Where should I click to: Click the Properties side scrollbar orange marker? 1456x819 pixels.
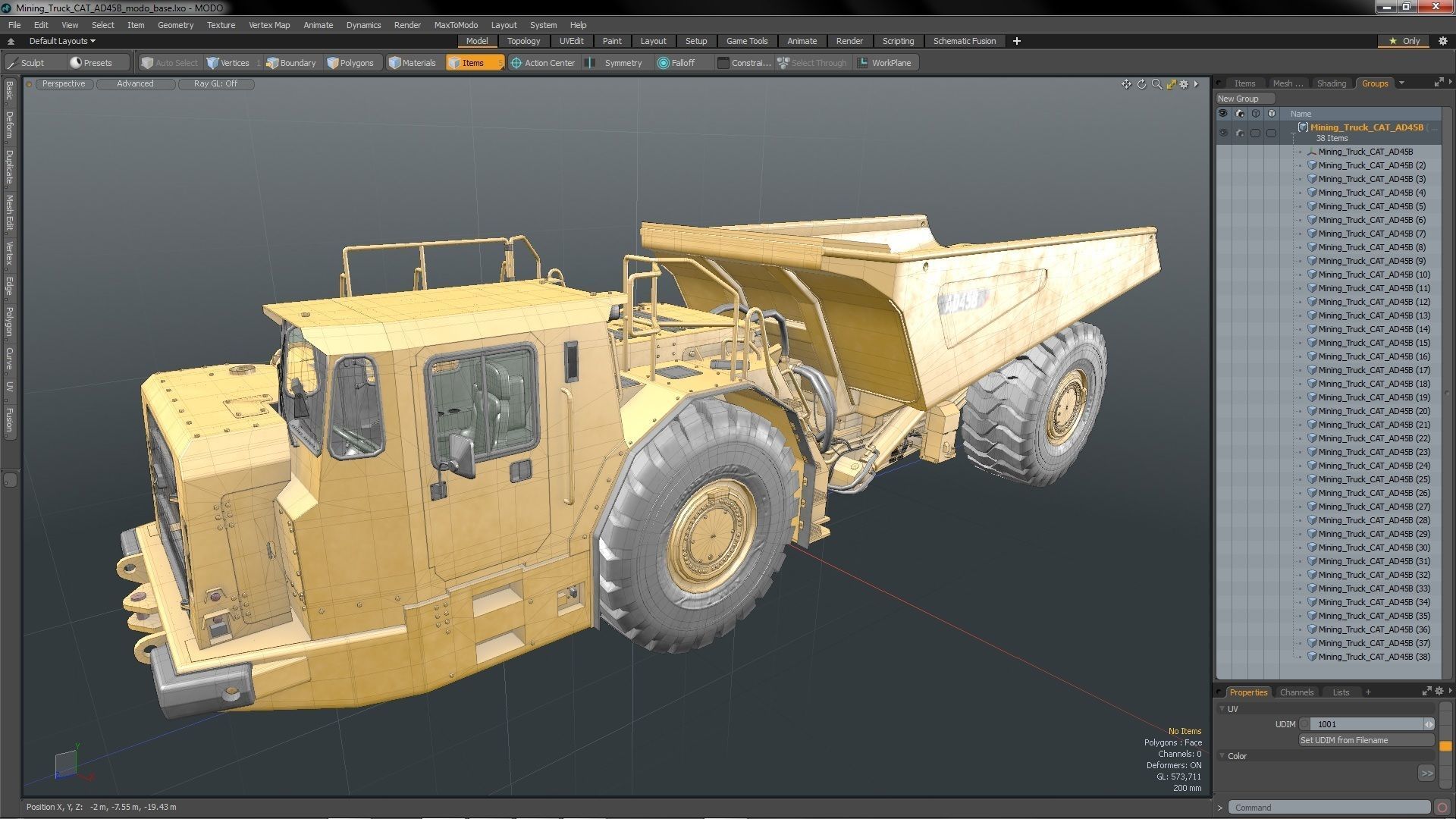click(1445, 746)
